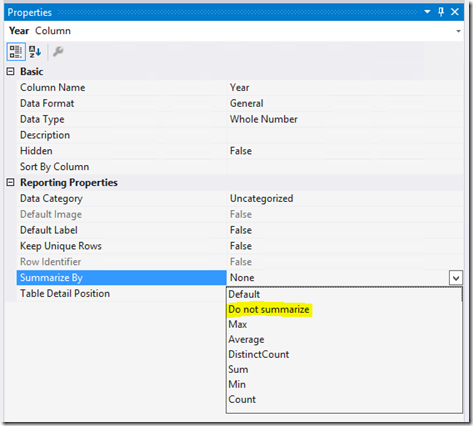
Task: Close the Properties panel
Action: pyautogui.click(x=455, y=12)
